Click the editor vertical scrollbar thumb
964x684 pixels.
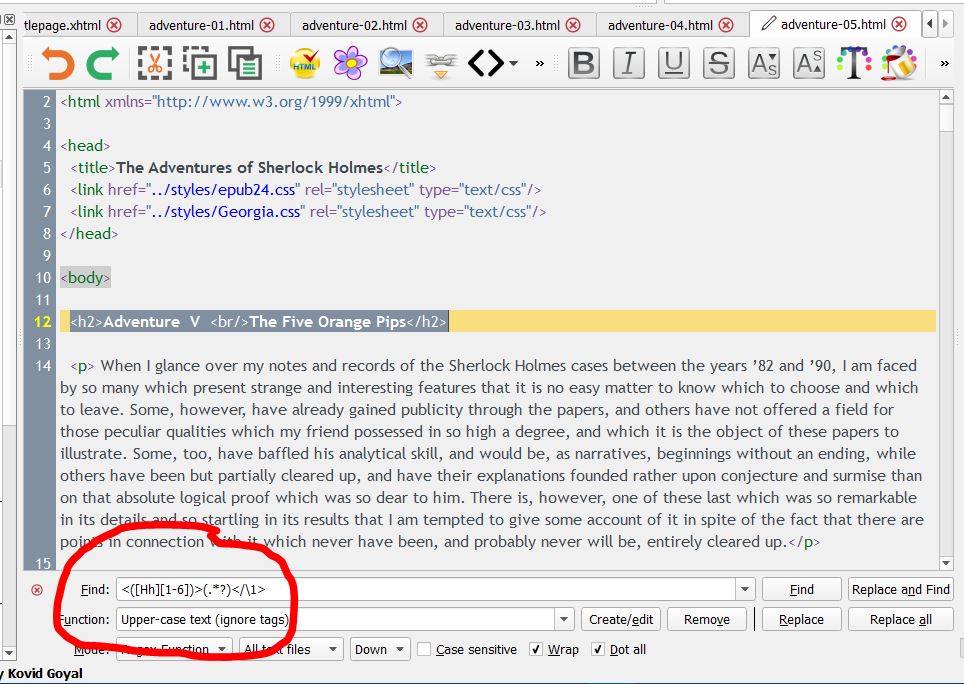pyautogui.click(x=946, y=118)
